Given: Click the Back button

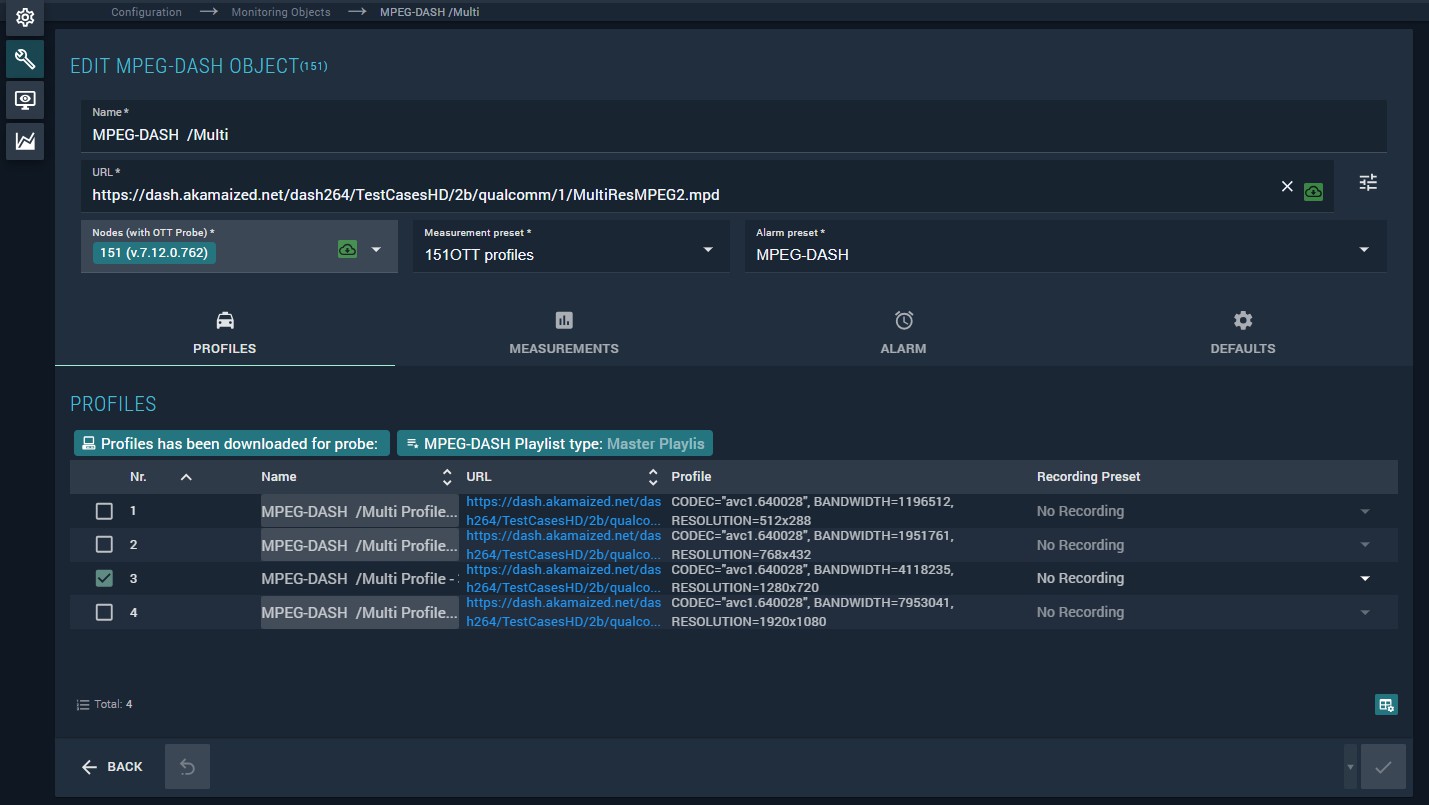Looking at the screenshot, I should 112,767.
